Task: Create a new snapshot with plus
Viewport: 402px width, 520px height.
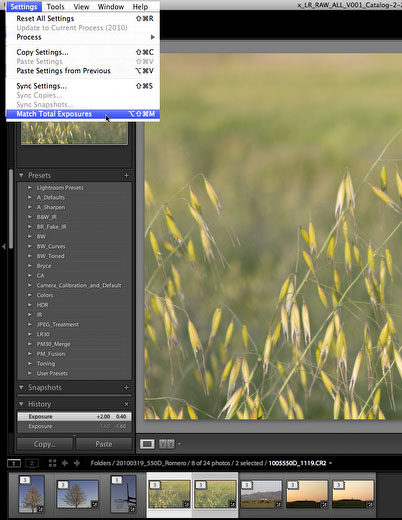Action: pyautogui.click(x=126, y=387)
